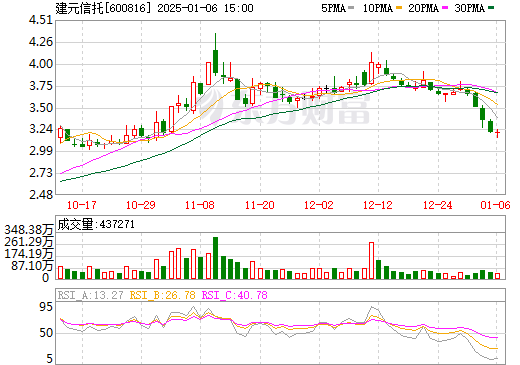Viewport: 520px width, 365px height.
Task: Click the 261.29万 volume axis label
Action: click(29, 242)
